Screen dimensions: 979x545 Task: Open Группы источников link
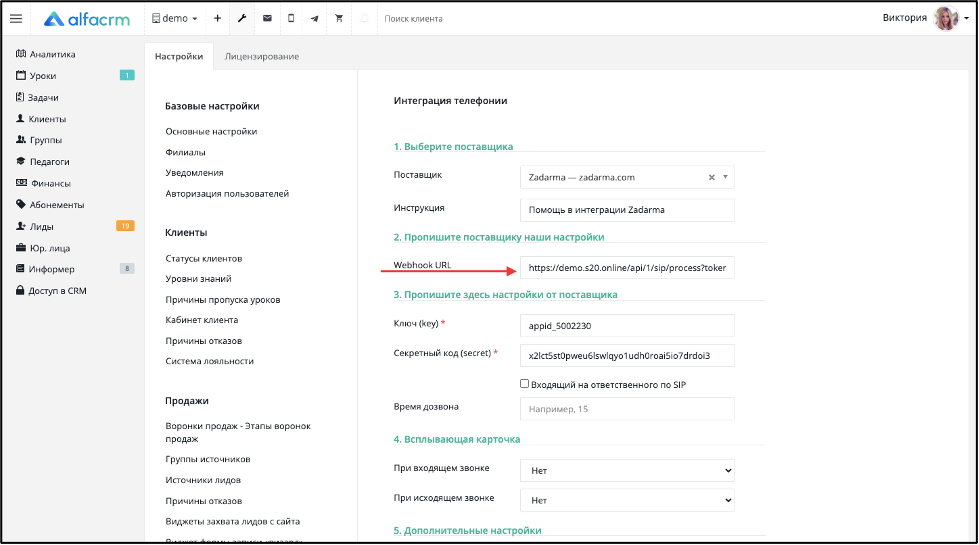click(x=208, y=459)
